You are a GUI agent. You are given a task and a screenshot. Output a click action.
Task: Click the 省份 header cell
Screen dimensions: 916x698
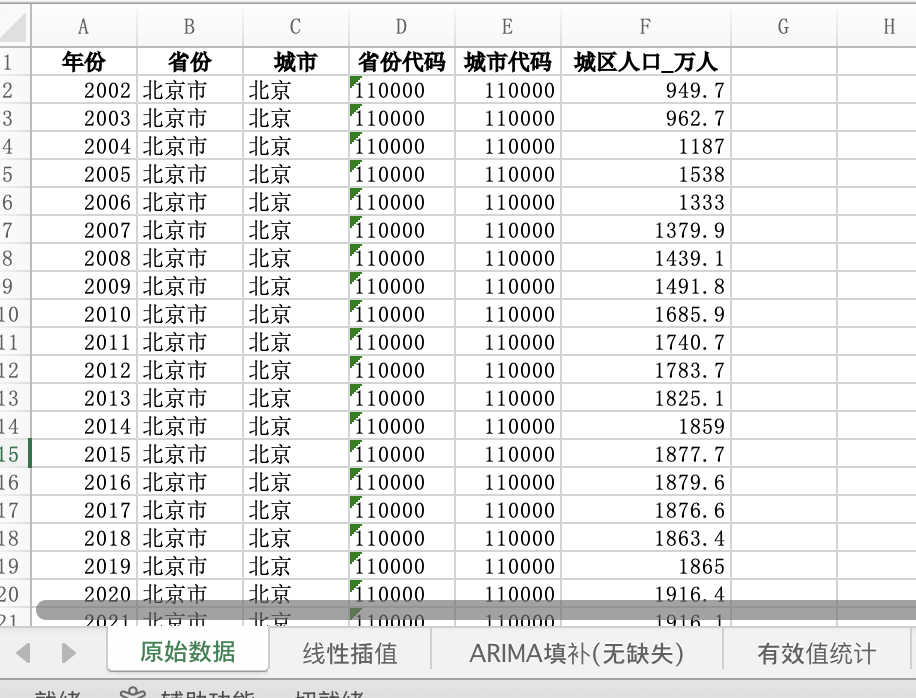tap(189, 61)
